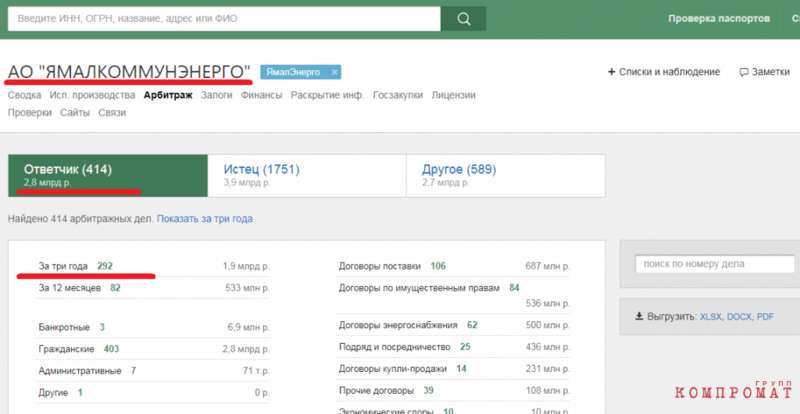Viewport: 800px width, 414px height.
Task: Filter by Другие 1
Action: click(x=60, y=393)
